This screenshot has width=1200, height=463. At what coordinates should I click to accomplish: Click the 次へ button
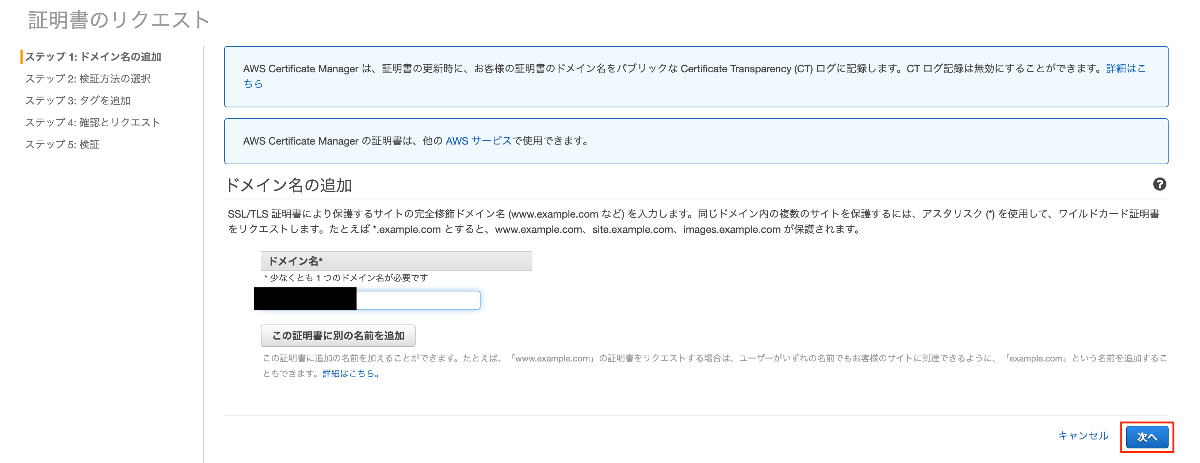1146,437
